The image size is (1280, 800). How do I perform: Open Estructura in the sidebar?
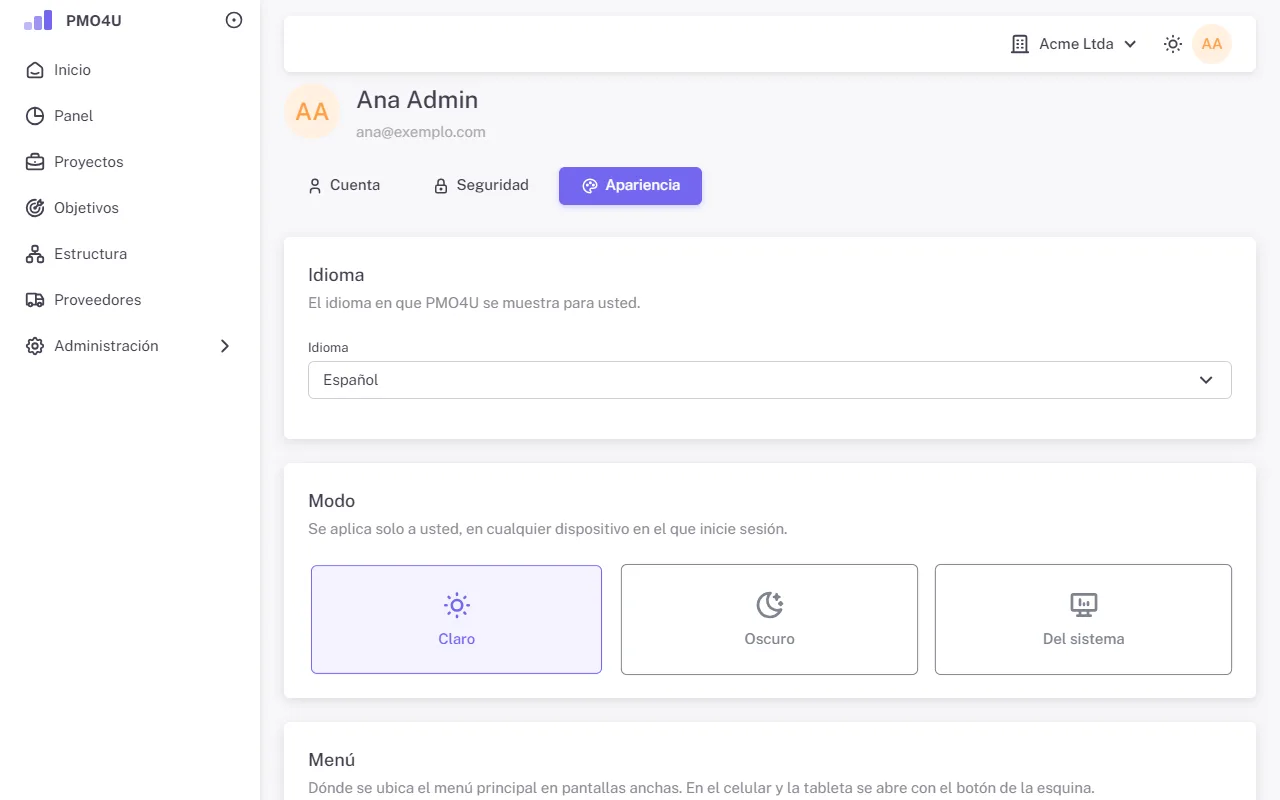(x=130, y=254)
